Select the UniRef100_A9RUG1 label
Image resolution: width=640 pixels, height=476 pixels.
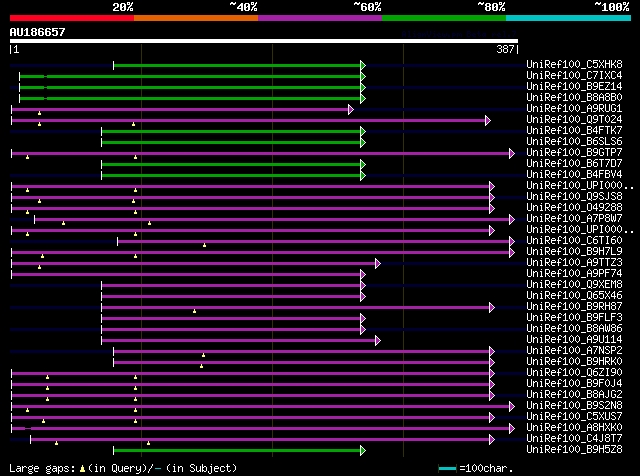click(574, 108)
